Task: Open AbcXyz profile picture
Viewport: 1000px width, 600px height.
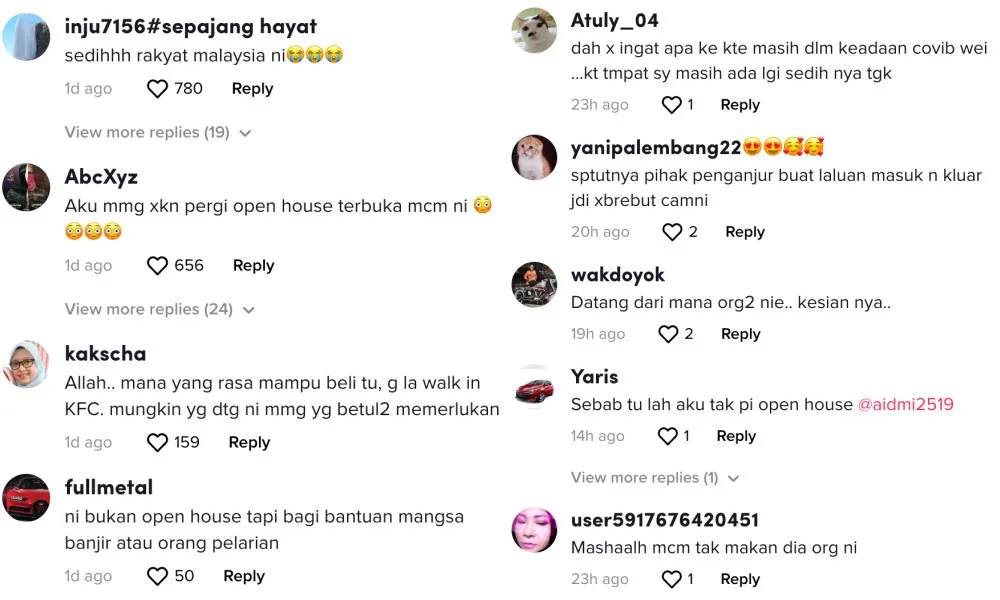Action: [26, 187]
